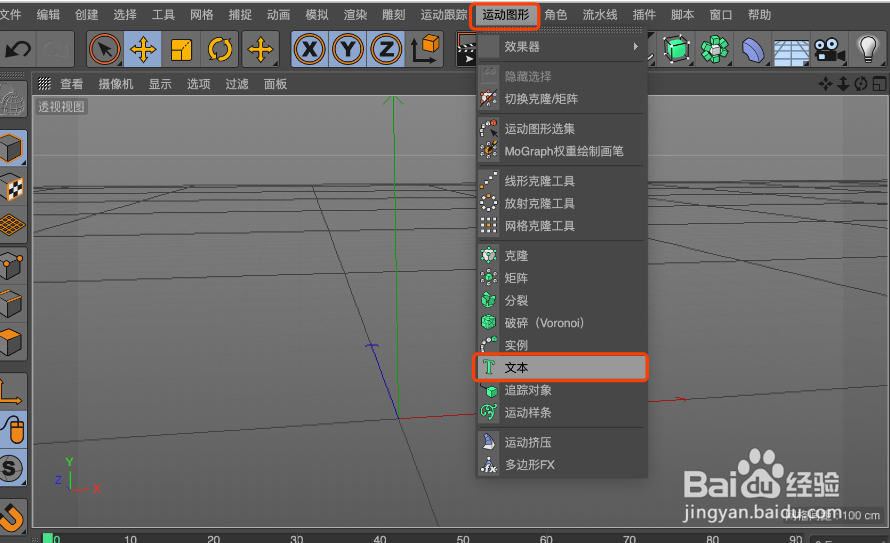Open the 创建 menu
This screenshot has height=543, width=890.
[86, 15]
